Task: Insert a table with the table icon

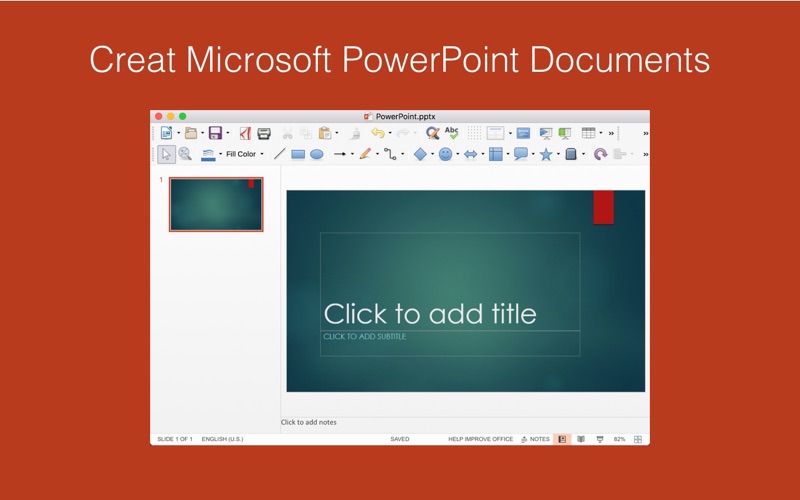Action: 589,133
